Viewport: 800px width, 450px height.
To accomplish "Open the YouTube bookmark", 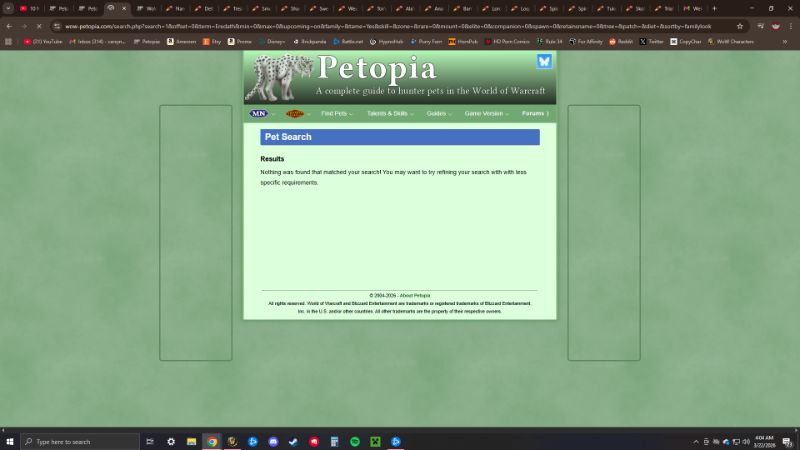I will [x=43, y=42].
